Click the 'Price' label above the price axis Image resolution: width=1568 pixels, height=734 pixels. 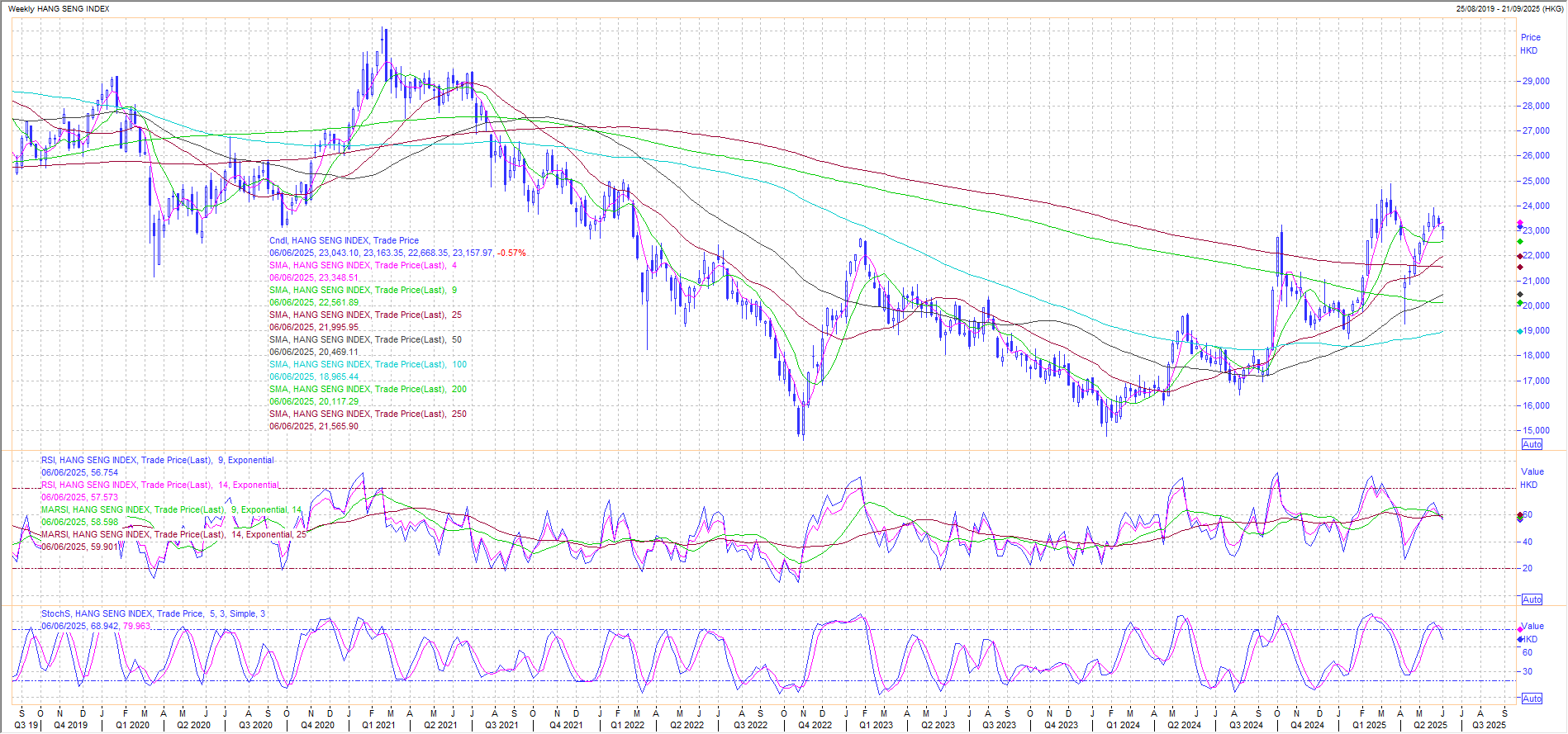pos(1531,37)
